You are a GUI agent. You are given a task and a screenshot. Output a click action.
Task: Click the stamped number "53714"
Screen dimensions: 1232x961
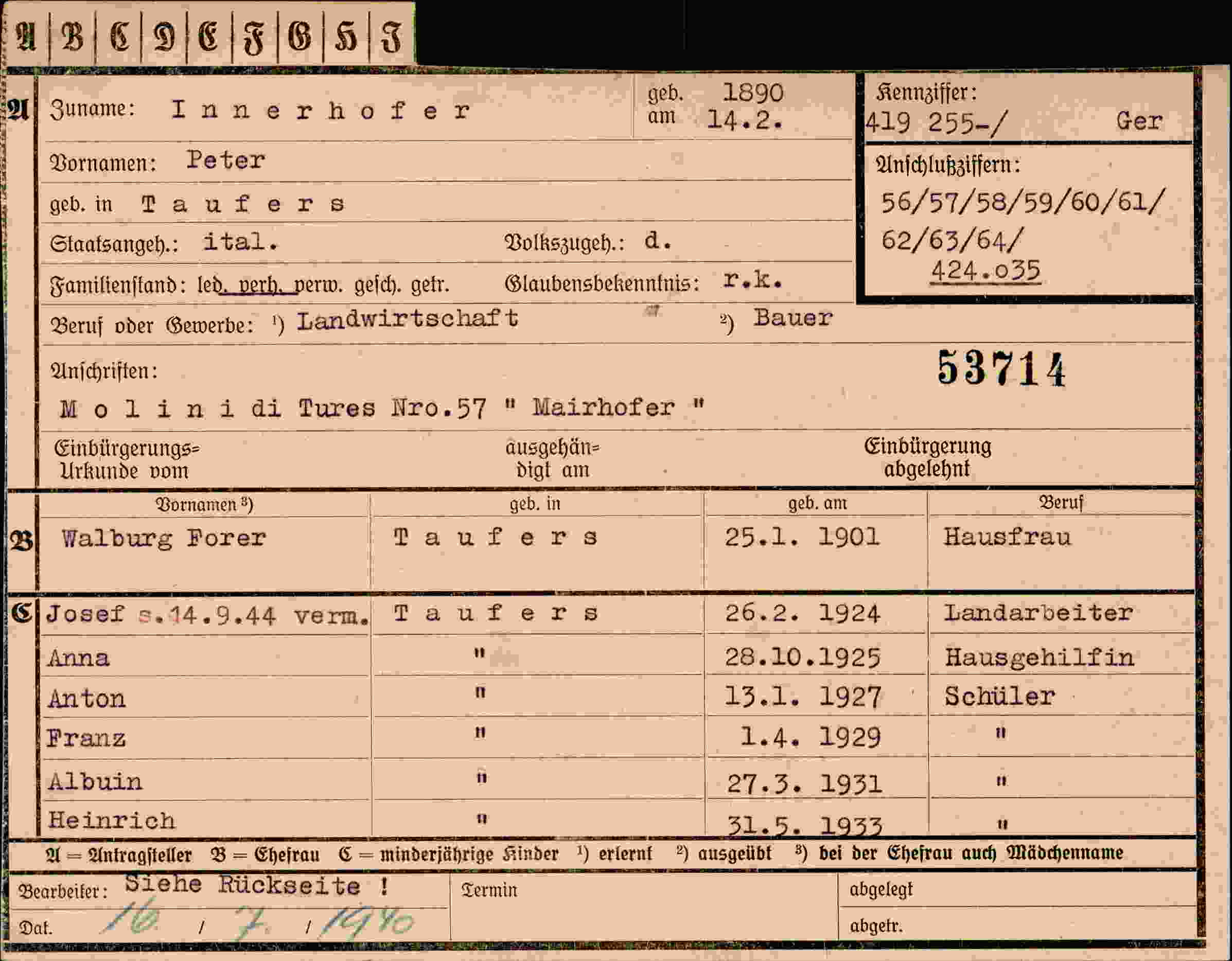pos(1002,369)
